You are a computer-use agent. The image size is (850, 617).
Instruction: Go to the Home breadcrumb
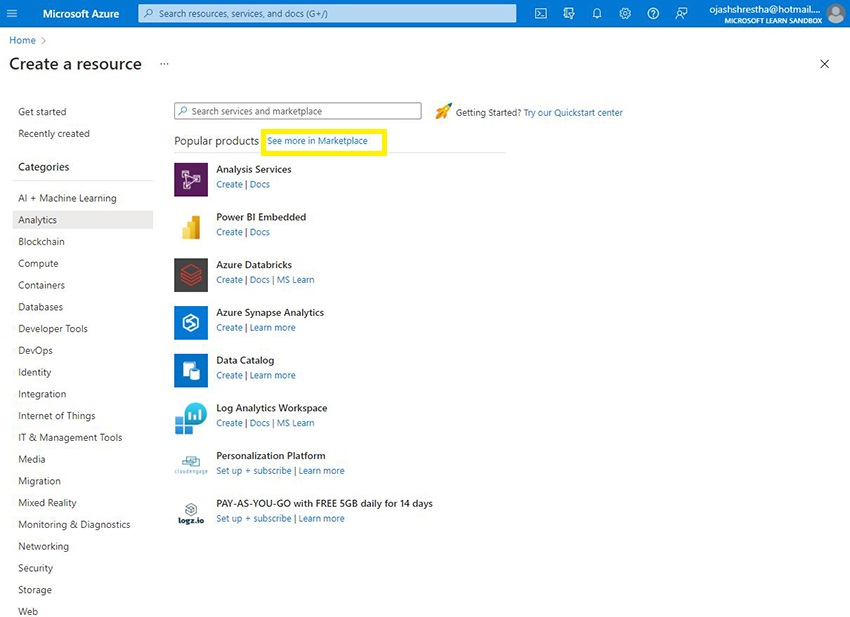22,40
